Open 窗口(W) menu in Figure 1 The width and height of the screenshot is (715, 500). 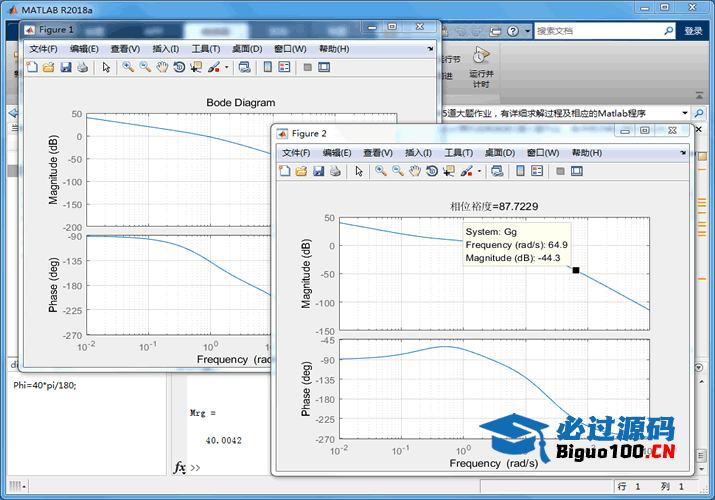[x=290, y=49]
